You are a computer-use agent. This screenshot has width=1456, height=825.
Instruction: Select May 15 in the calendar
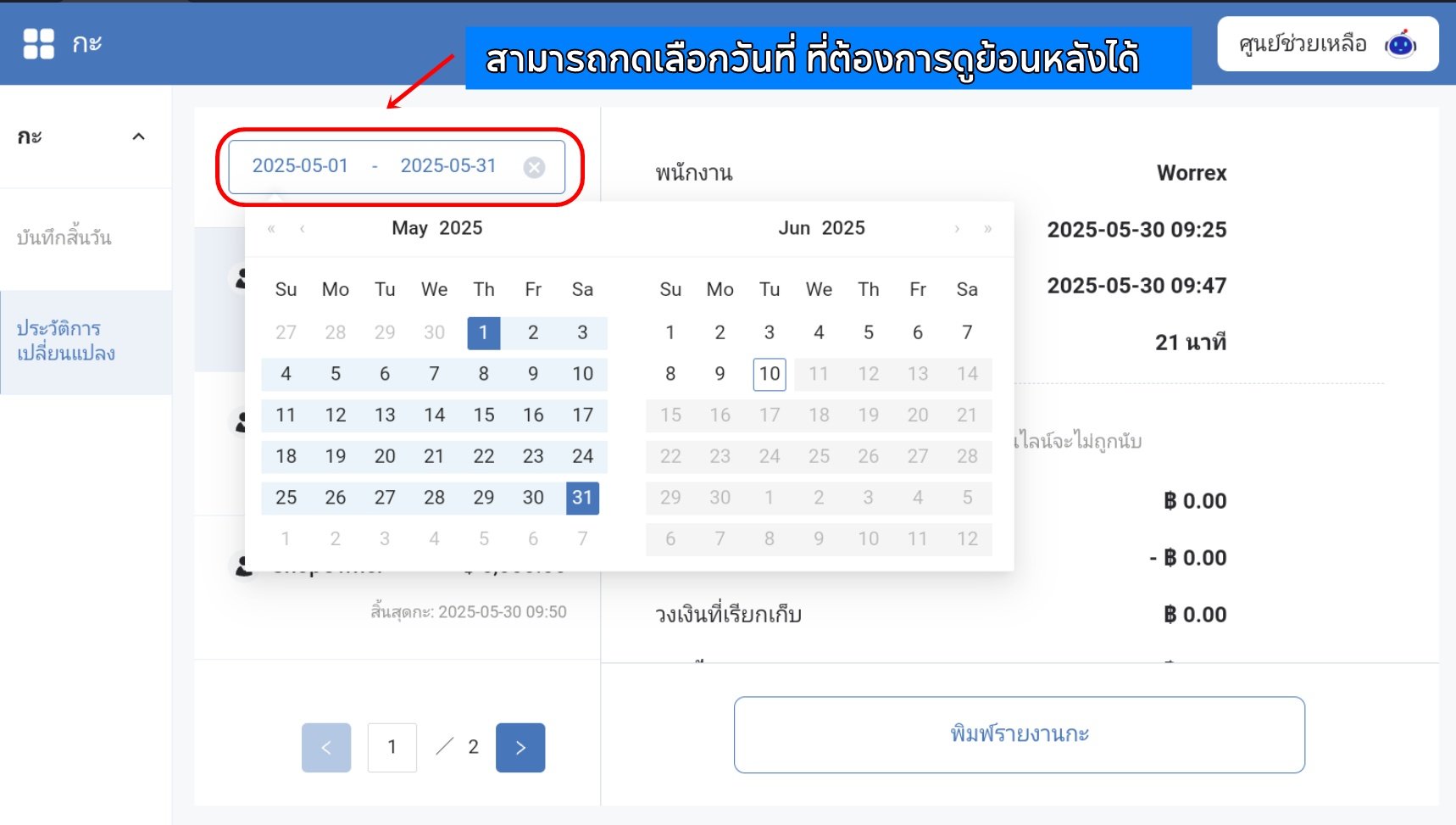(484, 415)
